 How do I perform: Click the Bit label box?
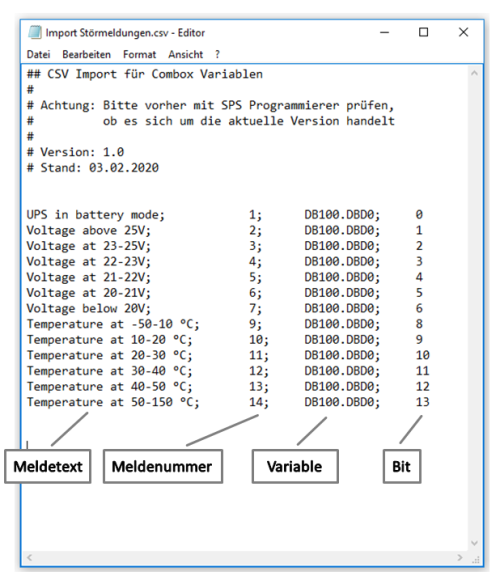pos(402,466)
